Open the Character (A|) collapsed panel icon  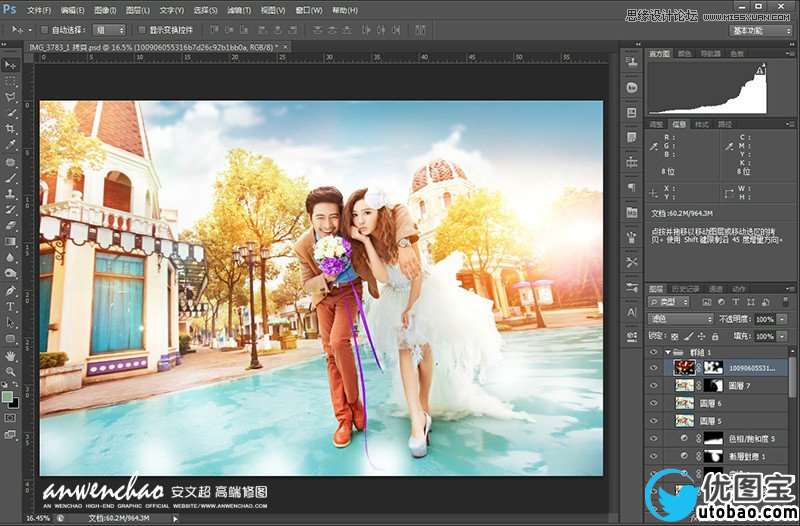tap(632, 312)
